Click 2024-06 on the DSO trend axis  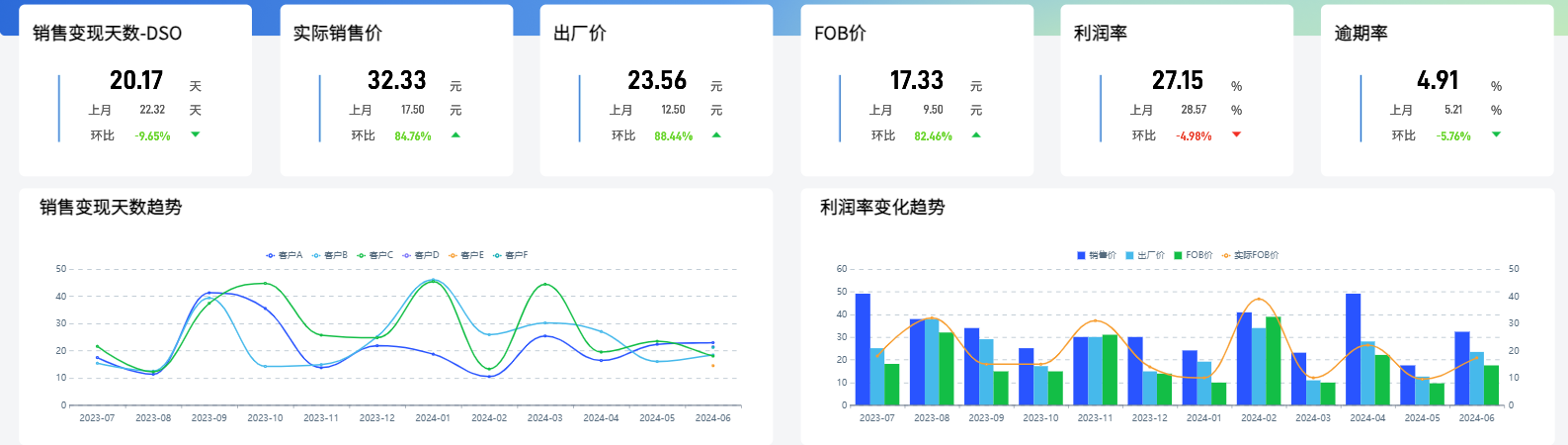(x=713, y=418)
